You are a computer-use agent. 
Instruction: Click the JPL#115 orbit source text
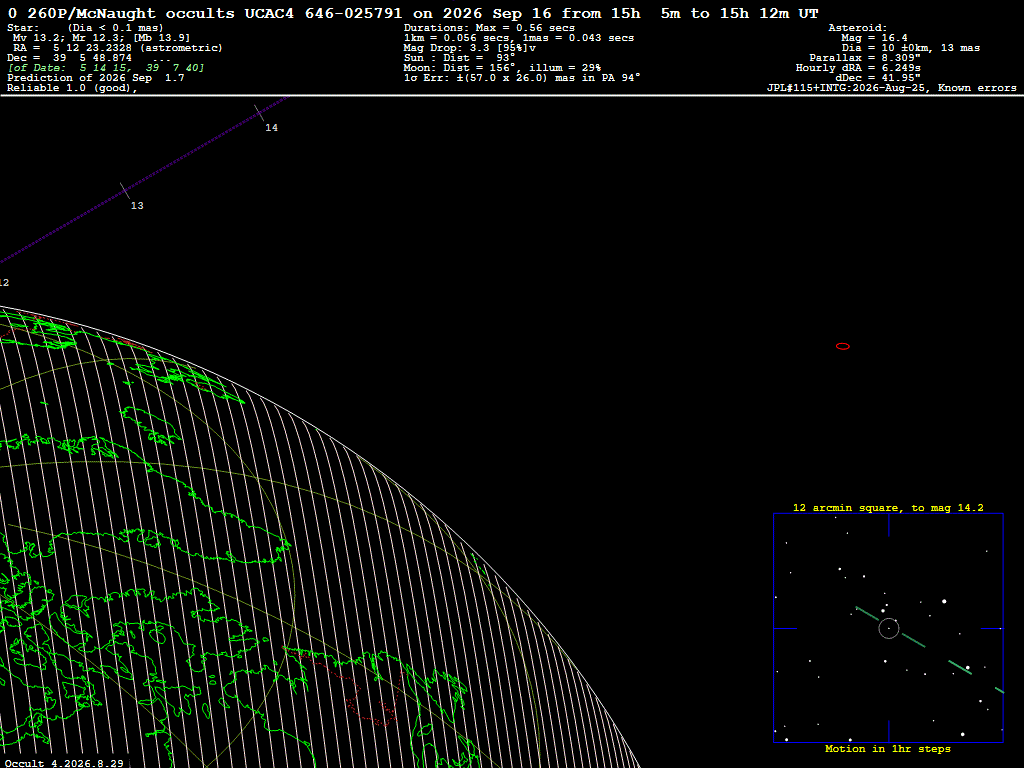pyautogui.click(x=891, y=88)
